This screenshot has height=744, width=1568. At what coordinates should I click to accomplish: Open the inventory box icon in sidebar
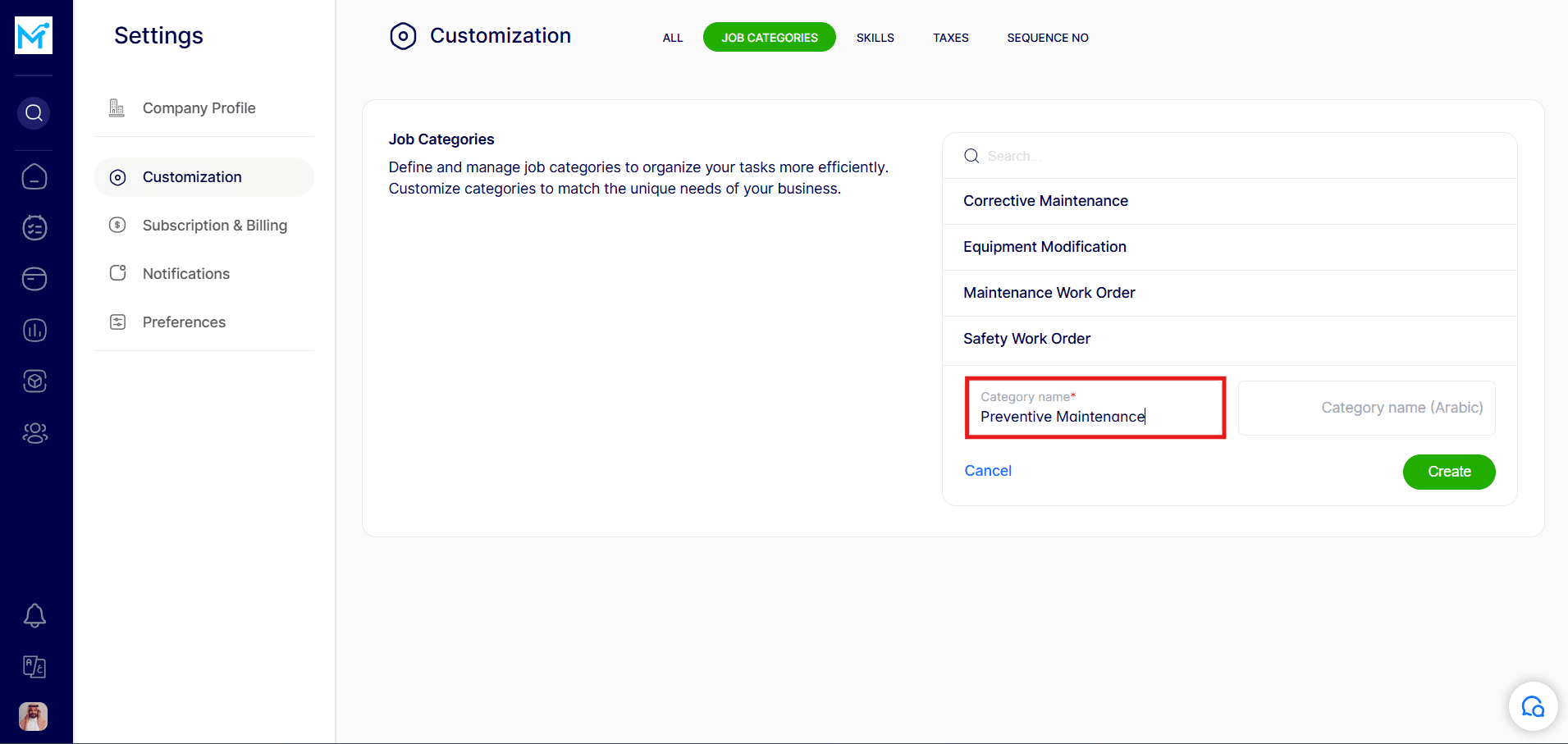[34, 381]
